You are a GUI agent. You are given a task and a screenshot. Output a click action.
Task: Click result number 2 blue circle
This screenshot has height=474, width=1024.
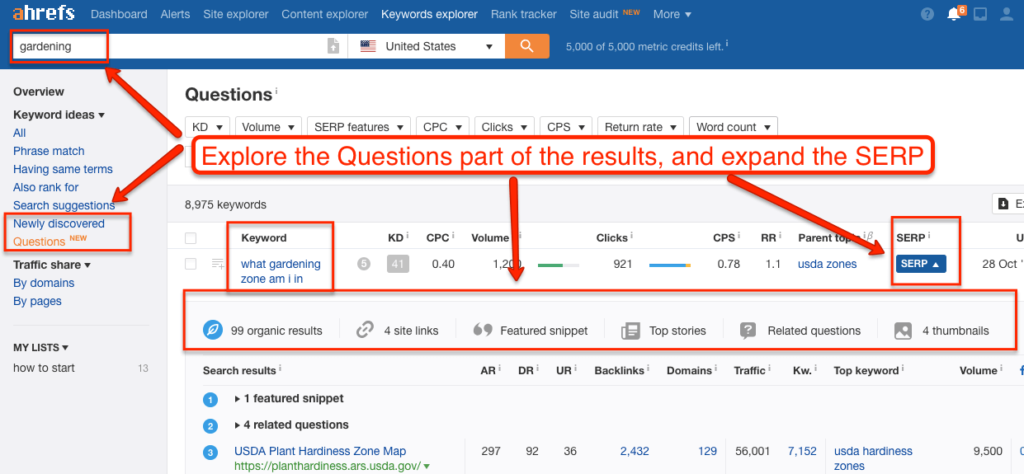click(x=210, y=426)
